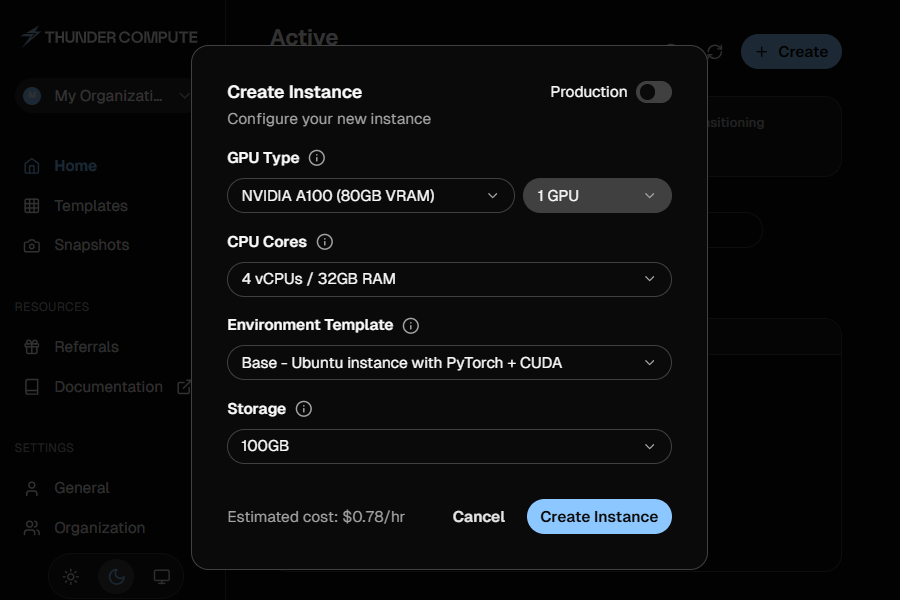Click the Create Instance button

599,516
